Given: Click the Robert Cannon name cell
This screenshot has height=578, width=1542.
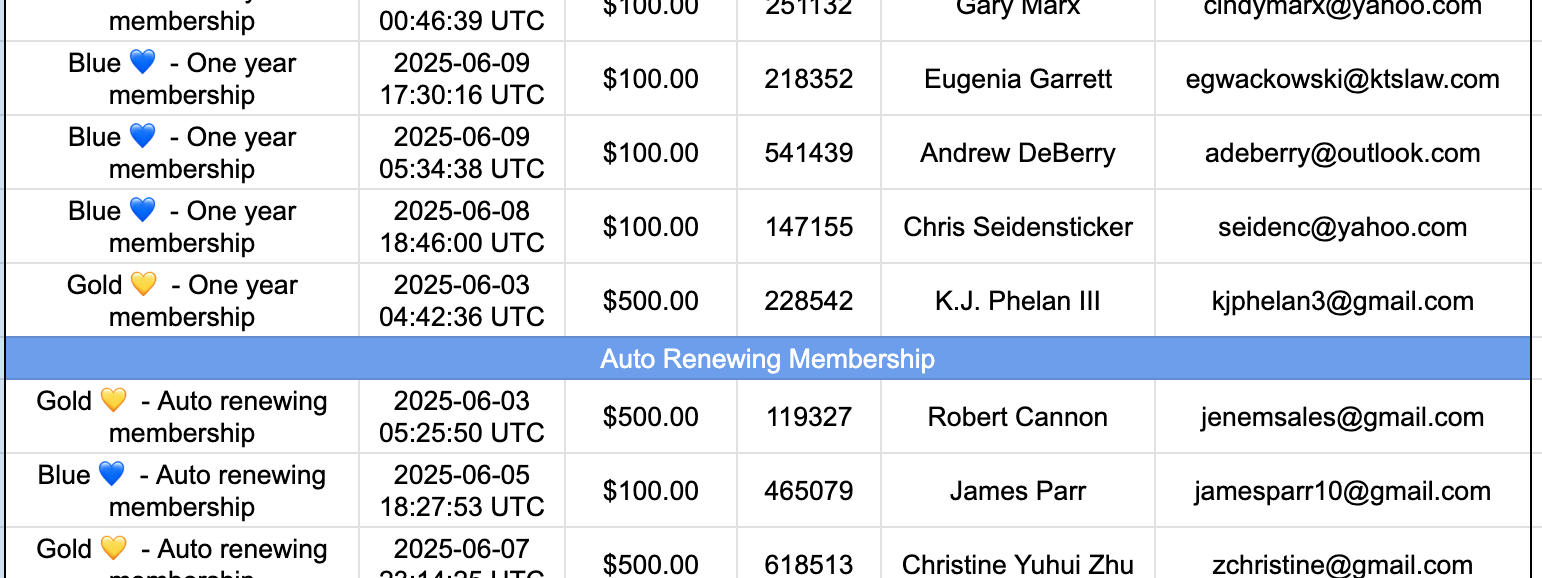Looking at the screenshot, I should [x=1018, y=417].
